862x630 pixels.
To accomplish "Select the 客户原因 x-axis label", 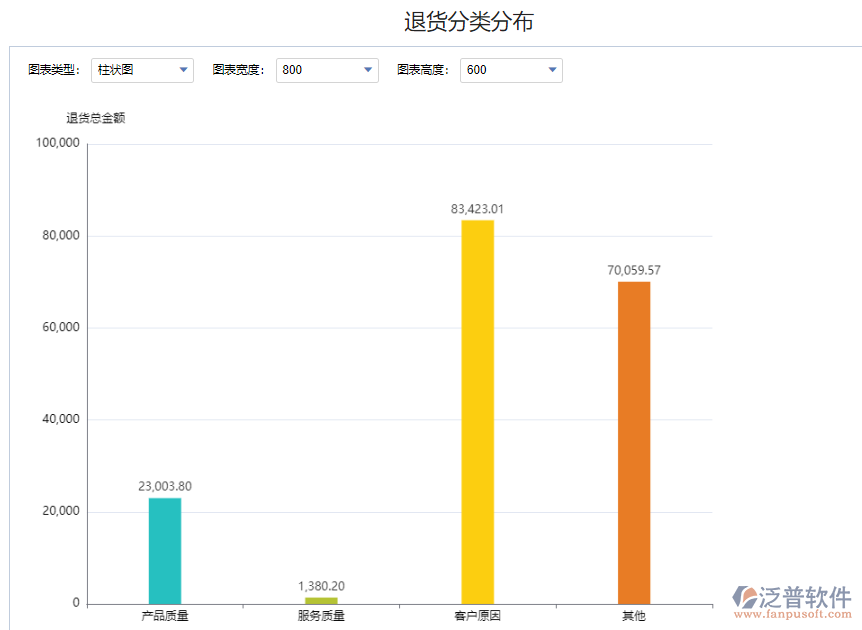I will (477, 617).
